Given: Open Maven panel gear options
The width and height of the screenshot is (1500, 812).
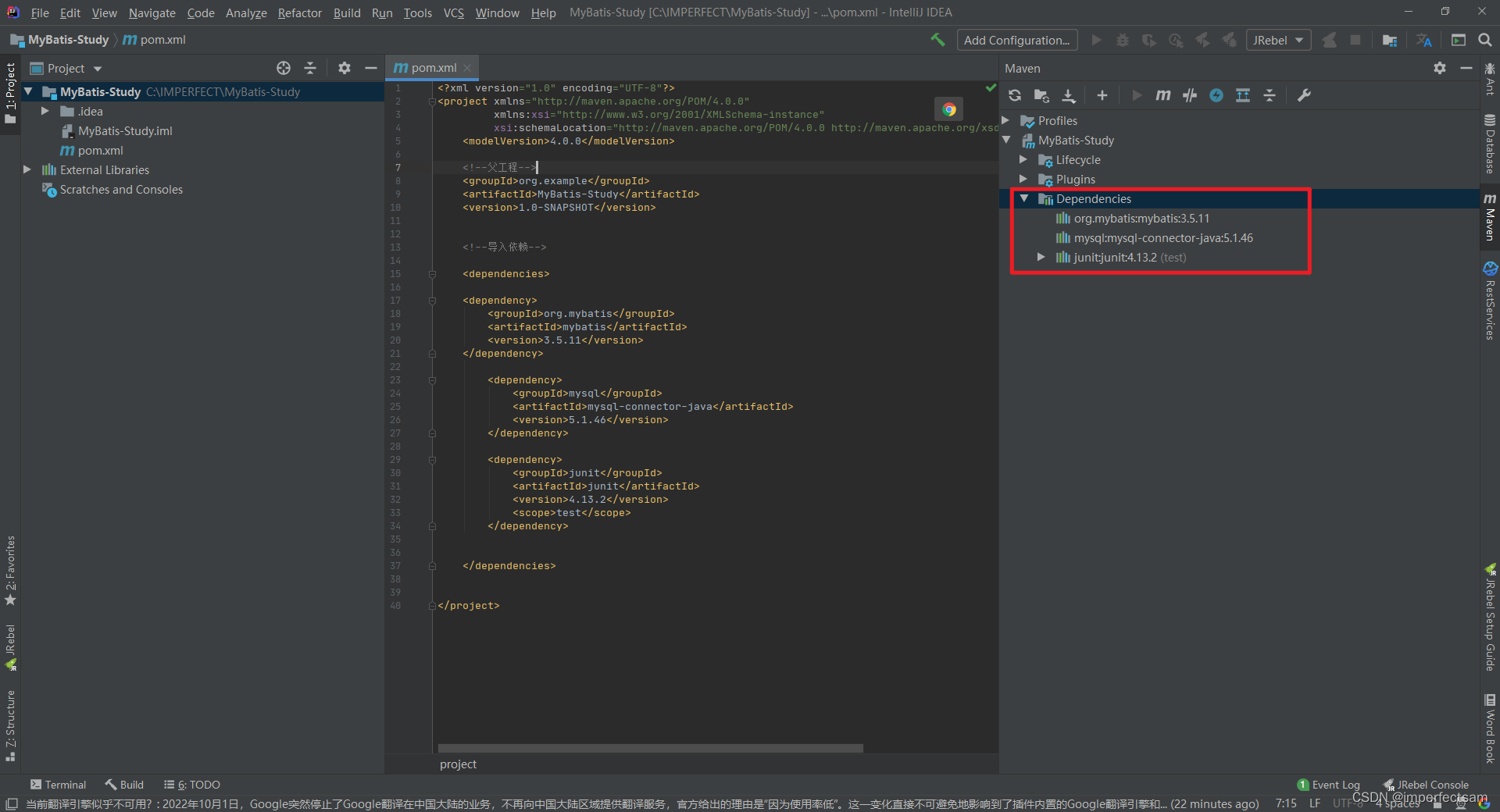Looking at the screenshot, I should pyautogui.click(x=1440, y=68).
